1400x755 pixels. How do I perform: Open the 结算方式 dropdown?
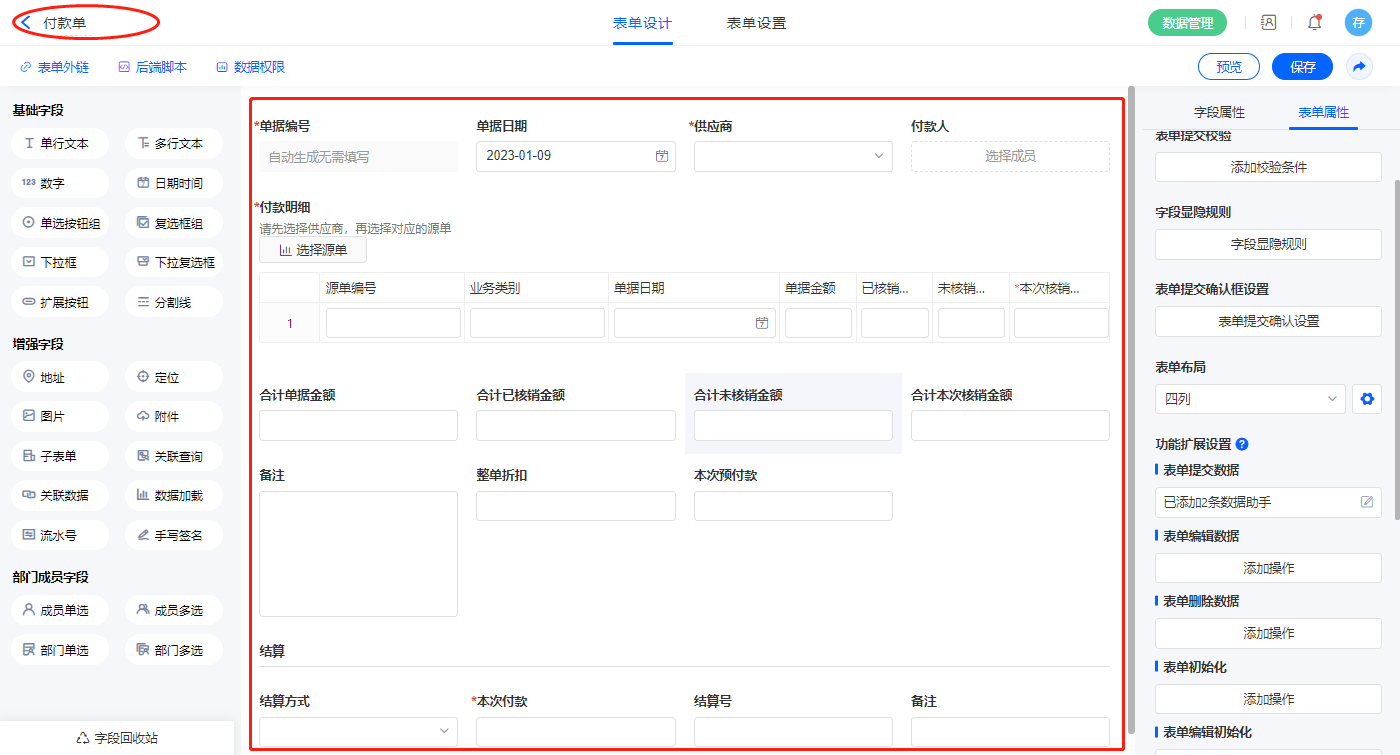tap(358, 731)
